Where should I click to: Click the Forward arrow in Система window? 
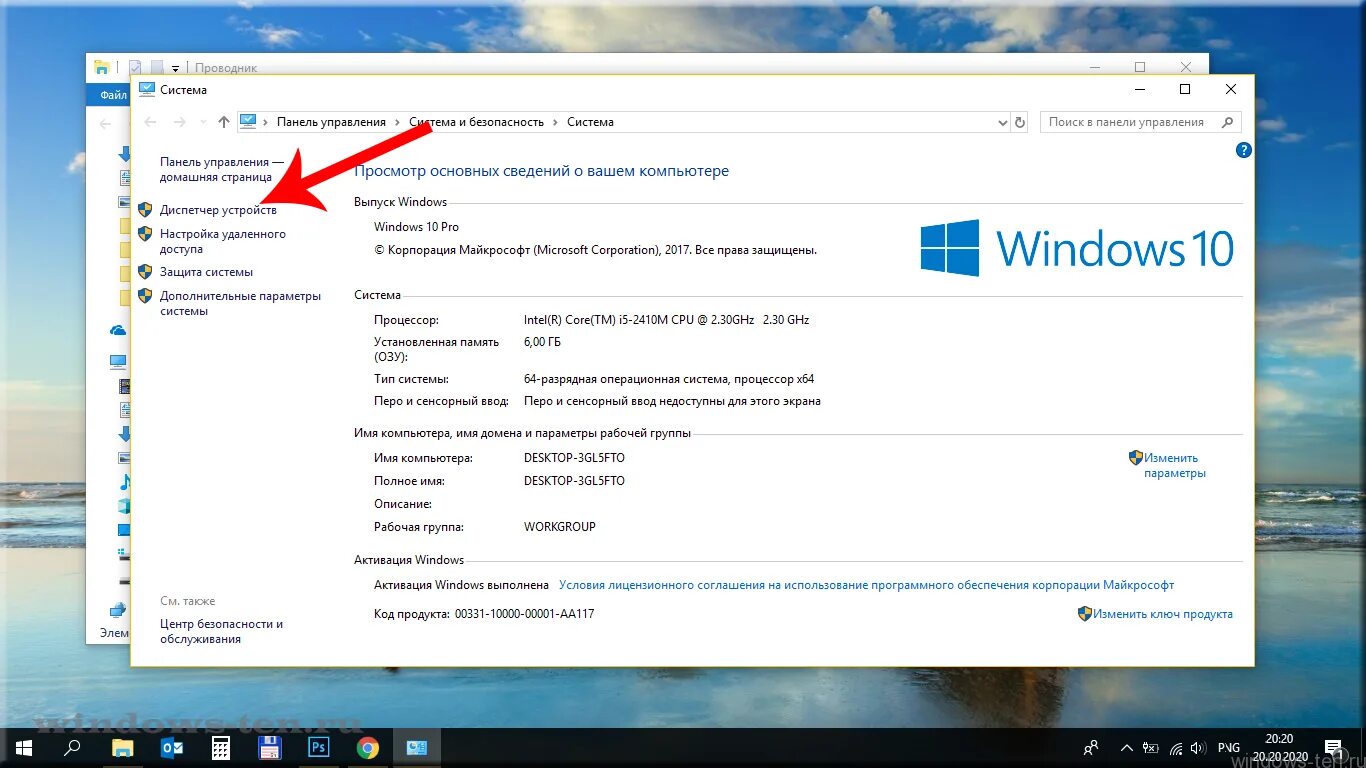pyautogui.click(x=180, y=122)
